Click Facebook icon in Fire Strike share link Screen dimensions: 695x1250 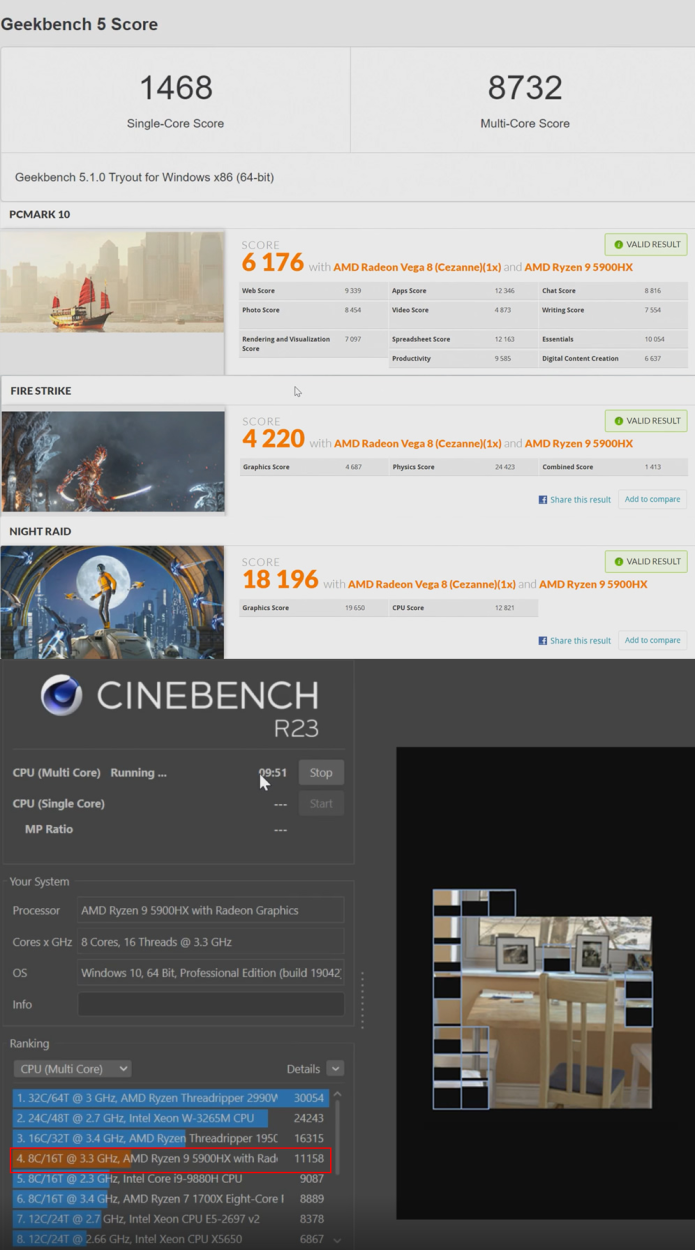(543, 500)
